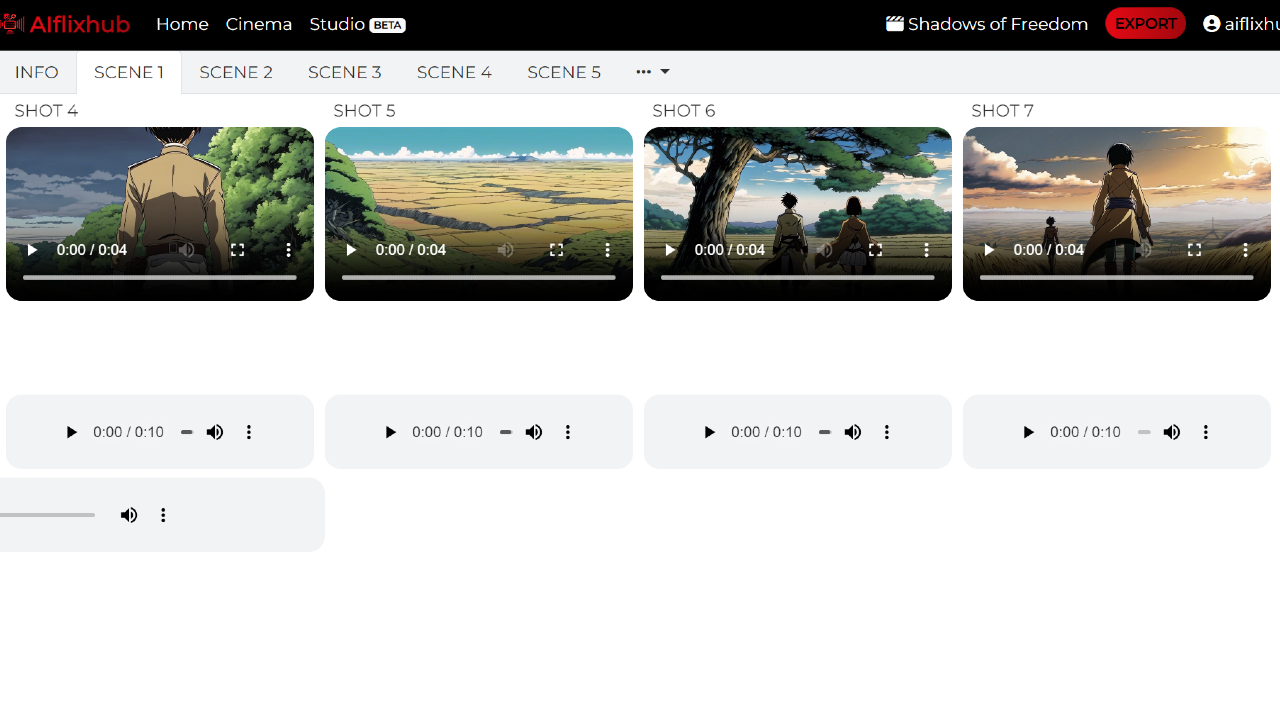Image resolution: width=1280 pixels, height=720 pixels.
Task: Seek on Shot 4 audio progress bar
Action: [x=187, y=432]
